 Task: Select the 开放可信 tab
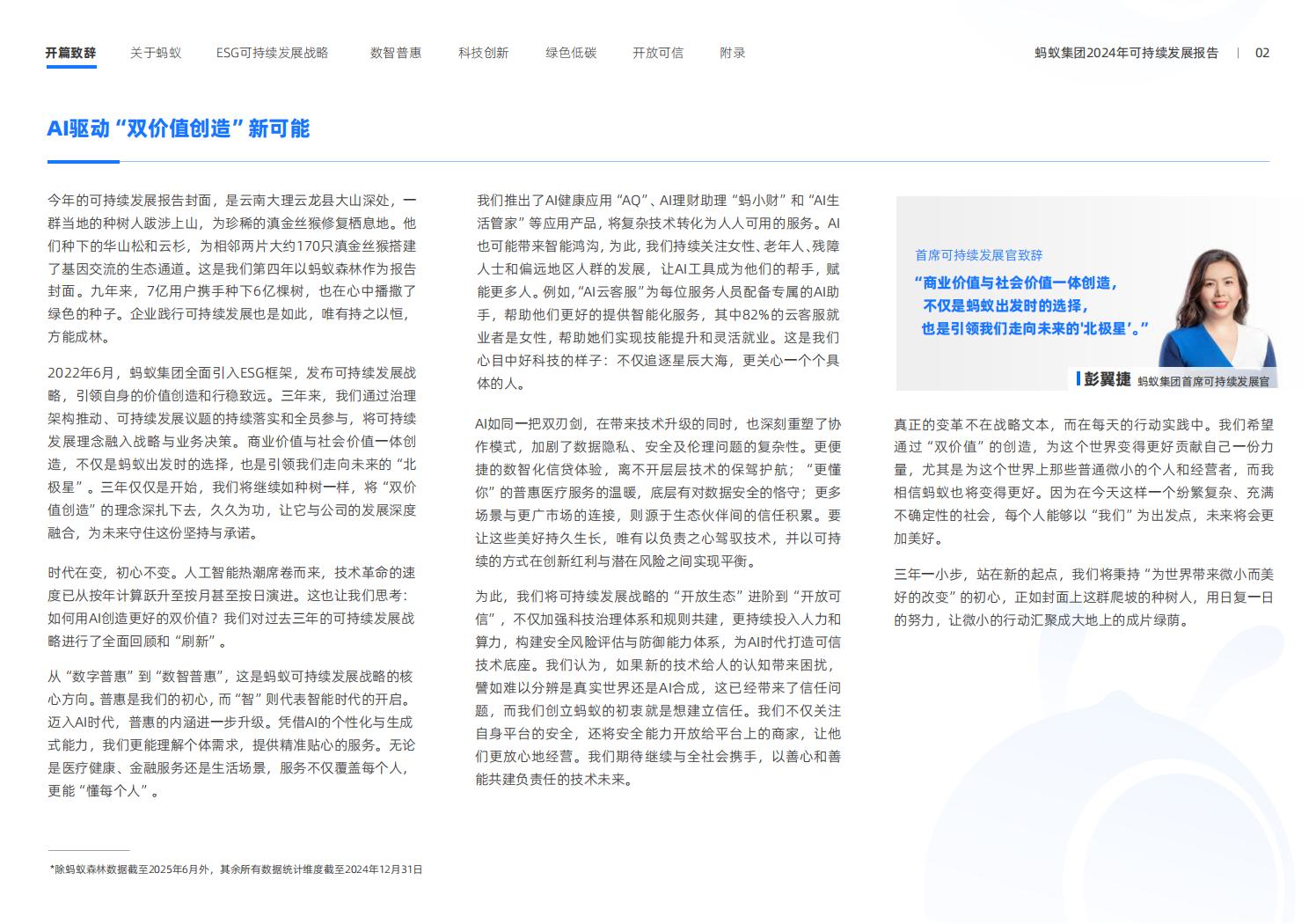click(x=658, y=53)
